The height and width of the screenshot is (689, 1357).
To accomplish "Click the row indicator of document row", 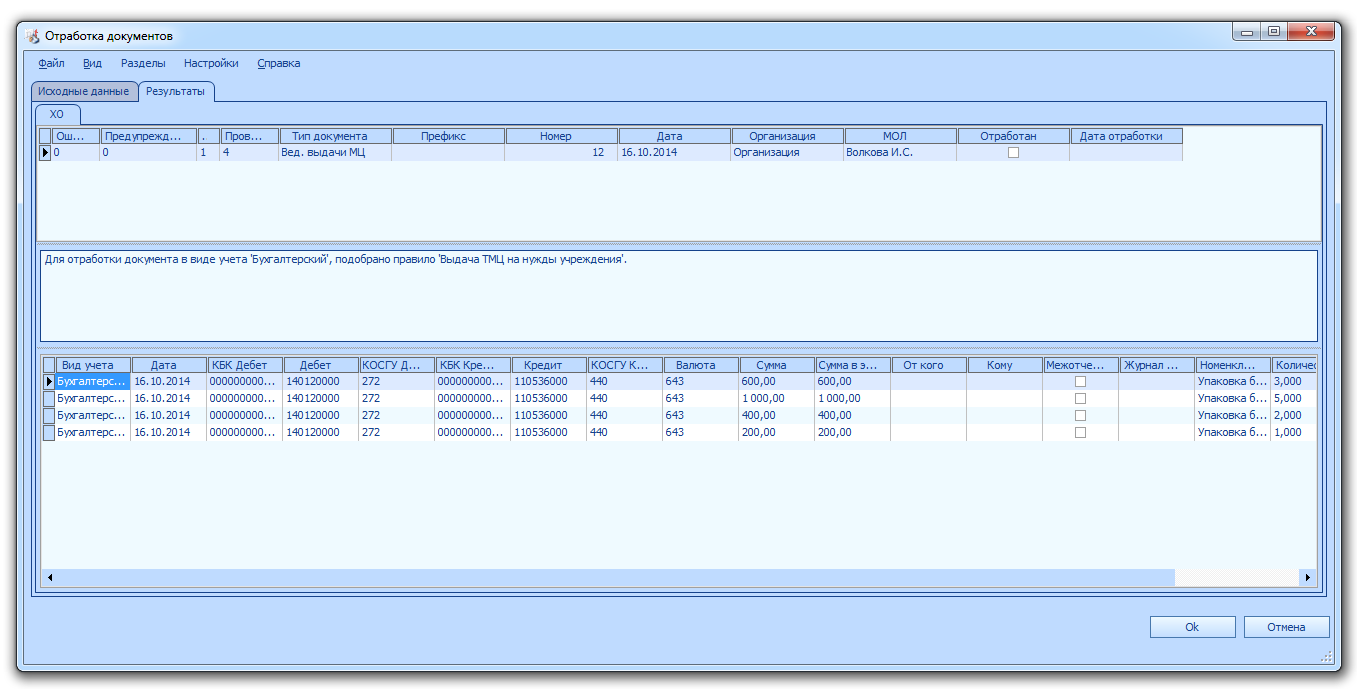I will 45,153.
